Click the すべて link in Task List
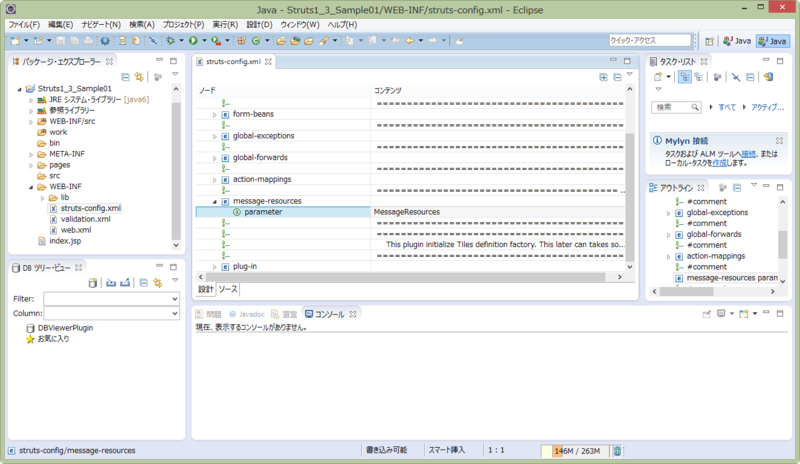 tap(727, 107)
